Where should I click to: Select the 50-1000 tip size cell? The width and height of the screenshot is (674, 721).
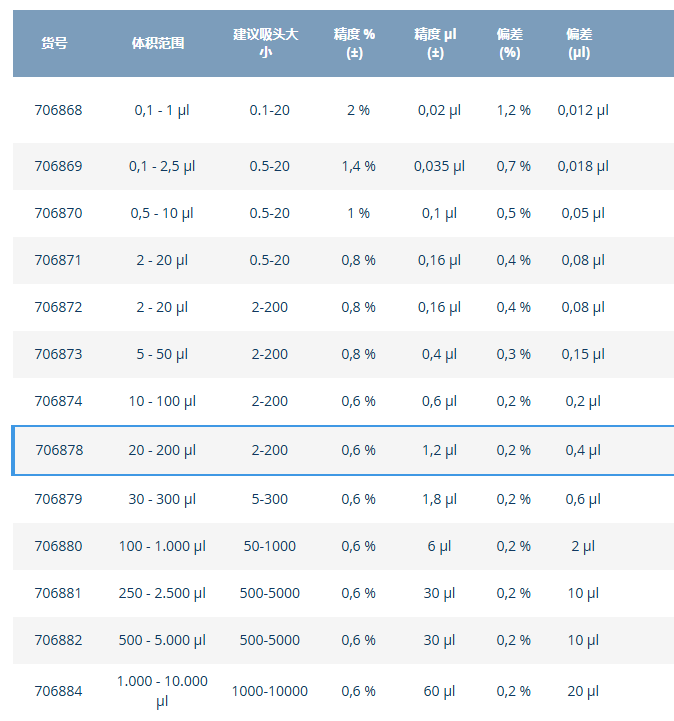coord(270,546)
